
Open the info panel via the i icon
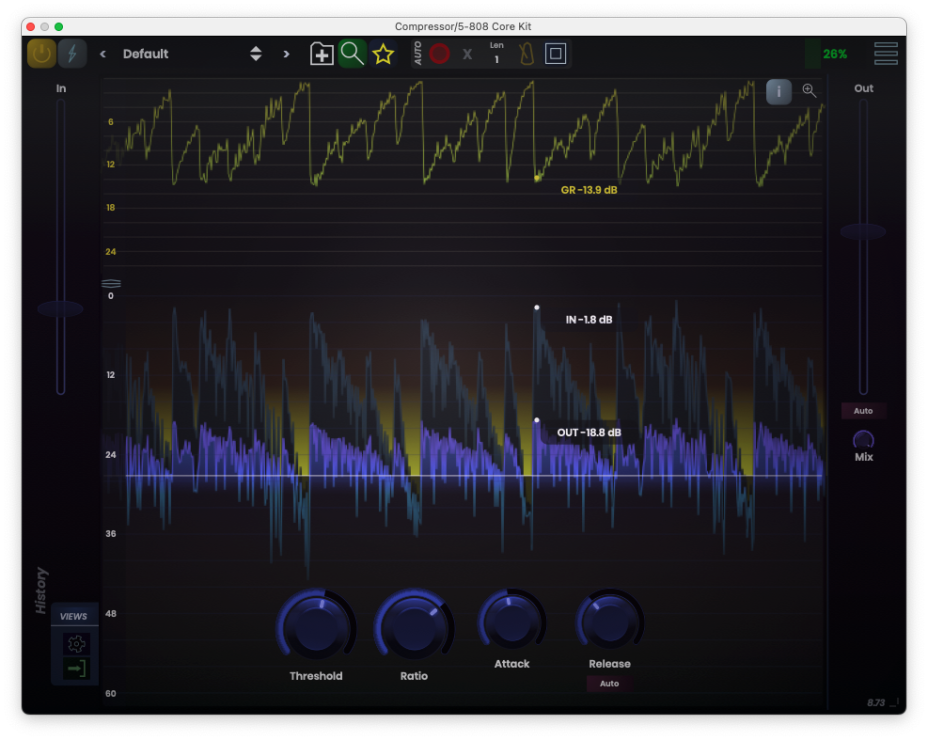778,91
